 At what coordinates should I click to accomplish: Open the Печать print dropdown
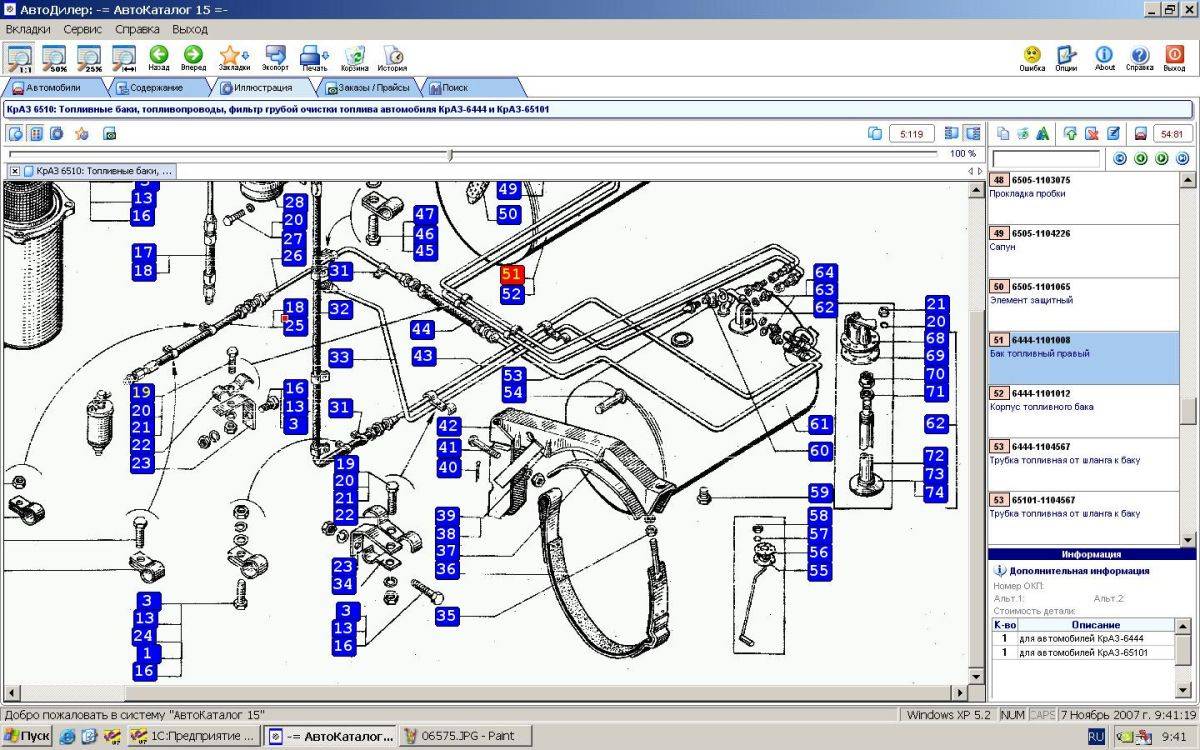315,58
